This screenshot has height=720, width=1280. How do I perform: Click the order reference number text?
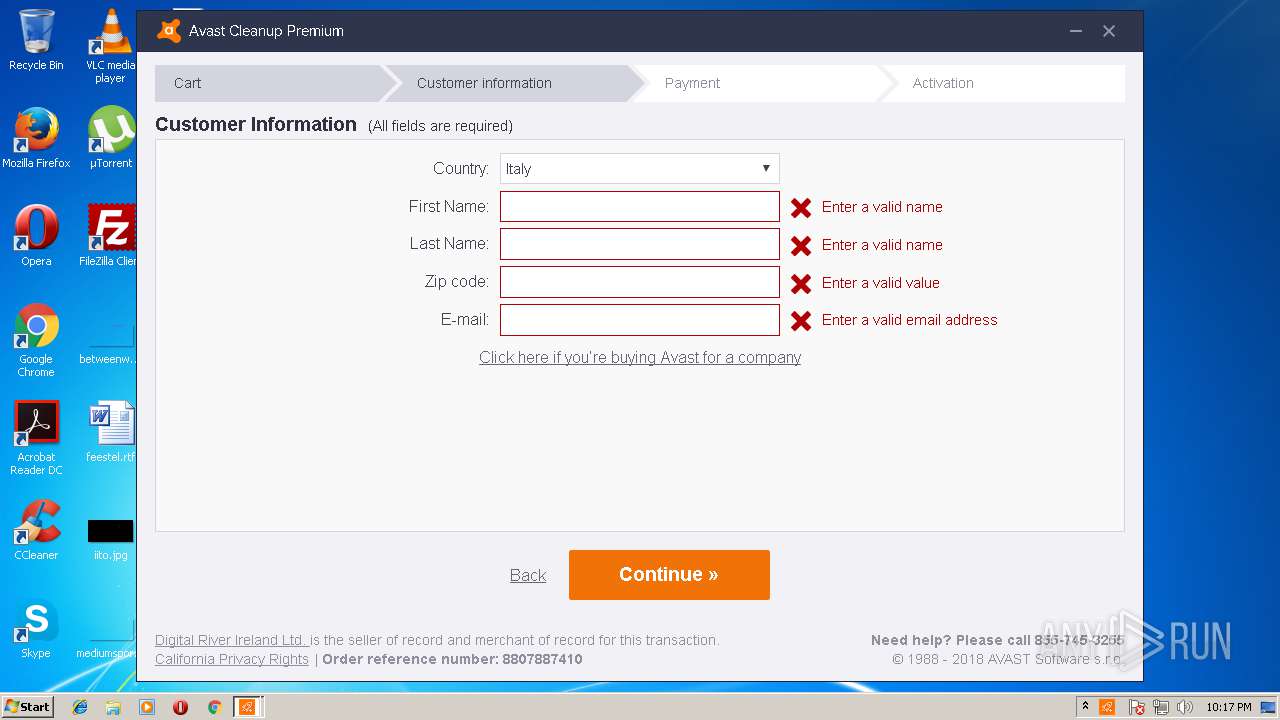(452, 659)
